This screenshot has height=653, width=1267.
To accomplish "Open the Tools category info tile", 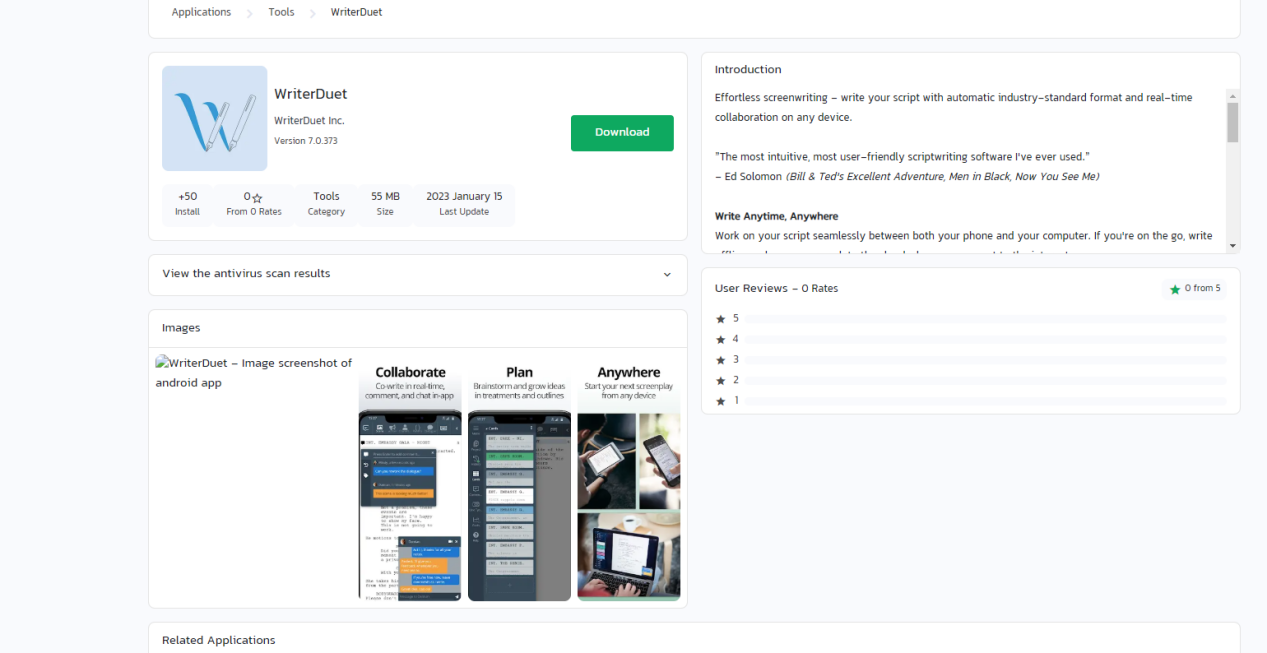I will pyautogui.click(x=326, y=204).
